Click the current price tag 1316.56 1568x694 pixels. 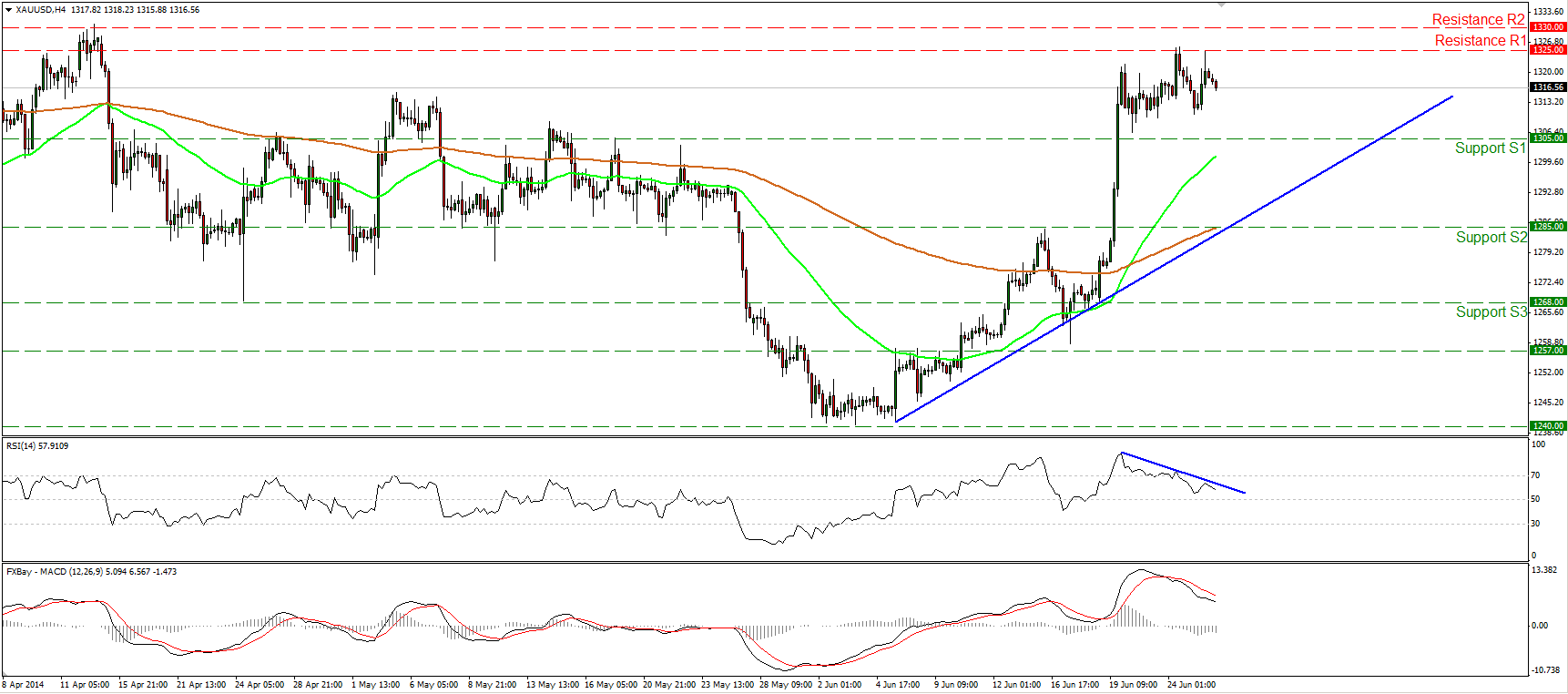(1548, 87)
